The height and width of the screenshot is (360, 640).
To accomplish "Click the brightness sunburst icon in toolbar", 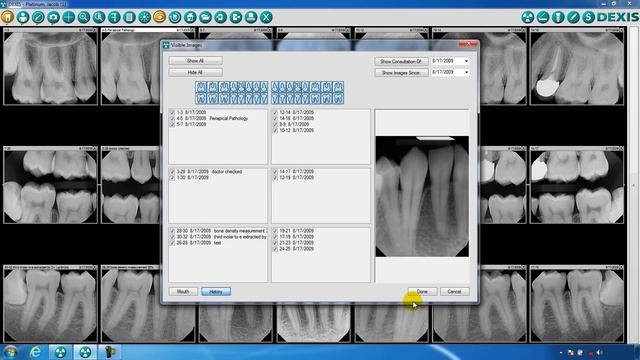I will click(144, 17).
